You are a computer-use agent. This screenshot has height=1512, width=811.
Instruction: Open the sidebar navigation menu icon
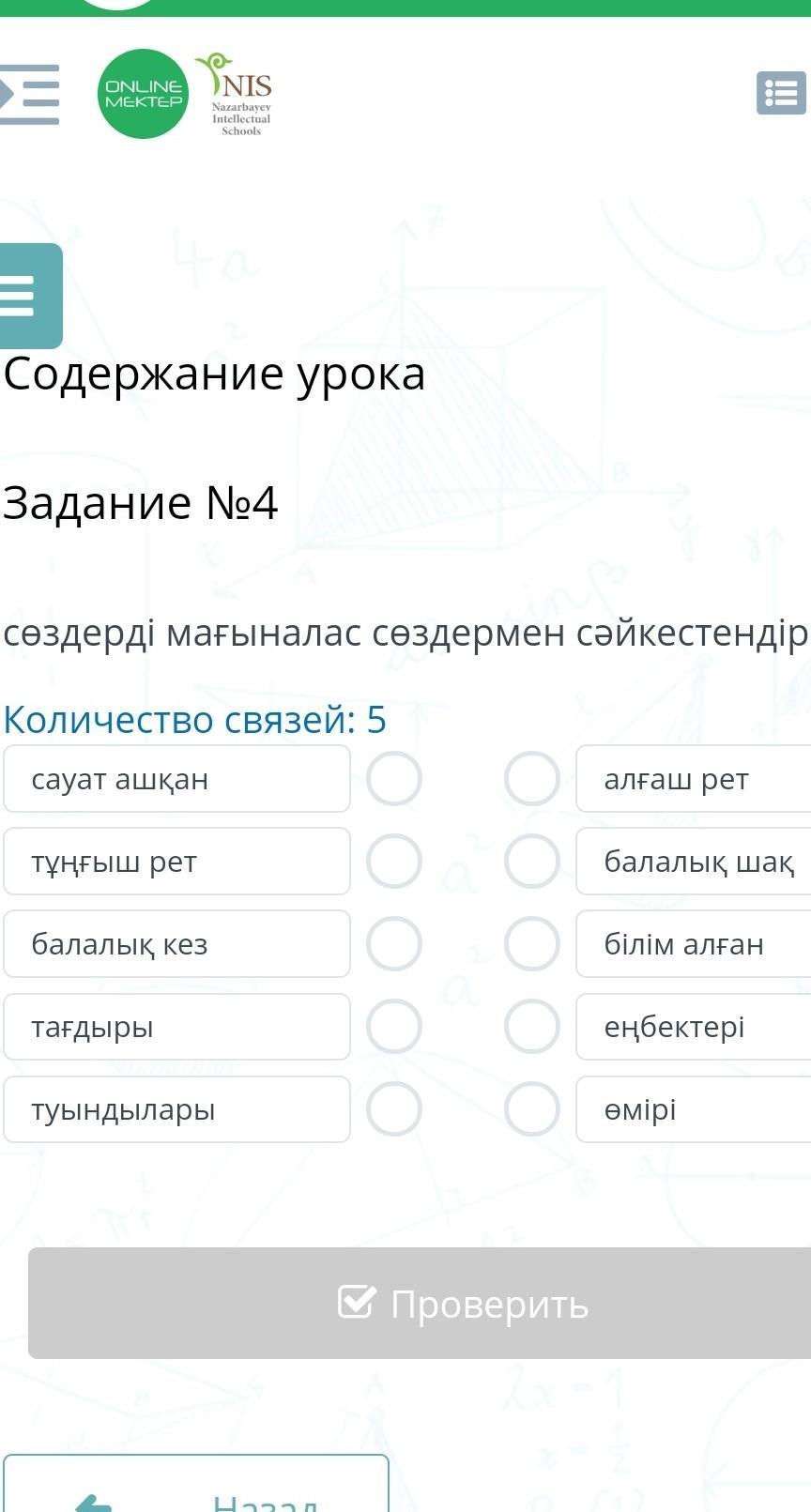click(30, 94)
